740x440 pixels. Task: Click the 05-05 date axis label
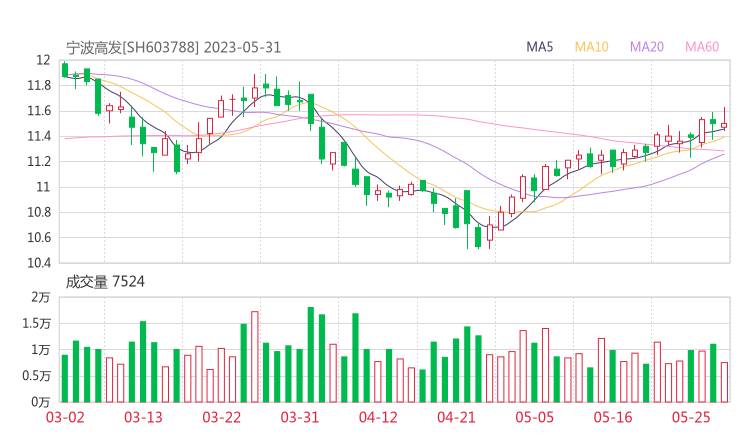click(534, 417)
